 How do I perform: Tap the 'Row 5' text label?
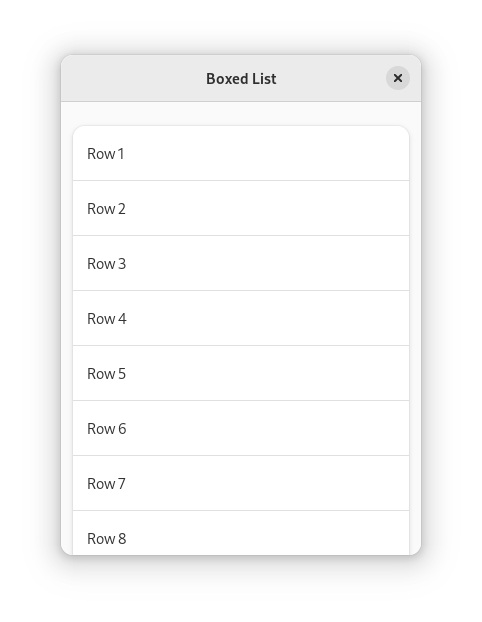106,374
